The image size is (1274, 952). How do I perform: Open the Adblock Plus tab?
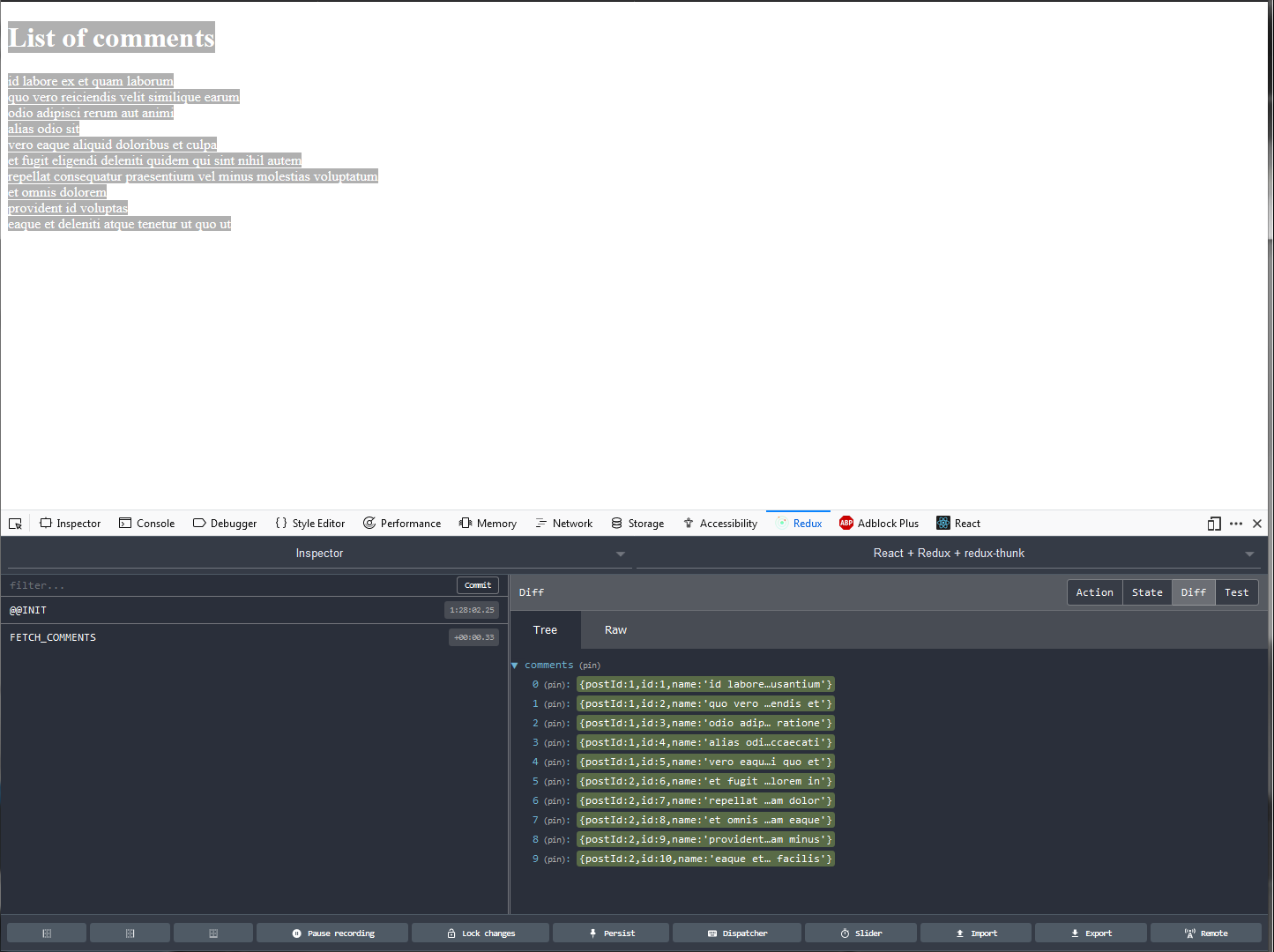[879, 524]
